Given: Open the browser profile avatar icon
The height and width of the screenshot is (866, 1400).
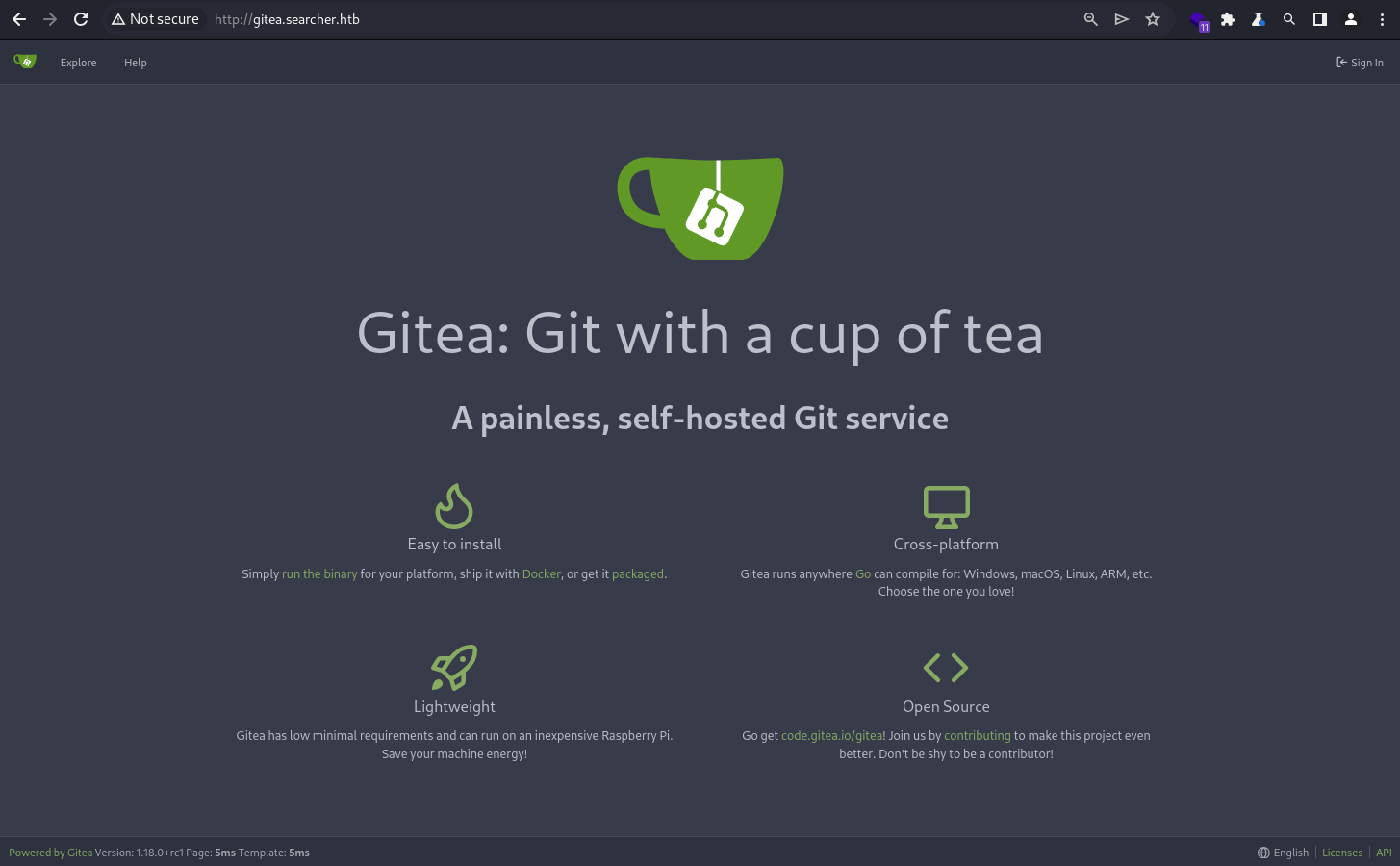Looking at the screenshot, I should click(x=1351, y=19).
